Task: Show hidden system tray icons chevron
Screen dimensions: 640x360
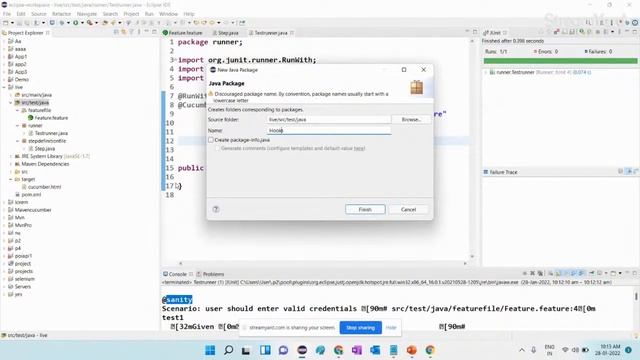Action: tap(522, 350)
